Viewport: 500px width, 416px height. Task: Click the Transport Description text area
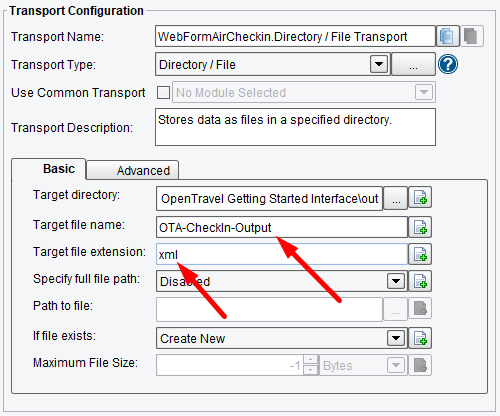point(295,127)
